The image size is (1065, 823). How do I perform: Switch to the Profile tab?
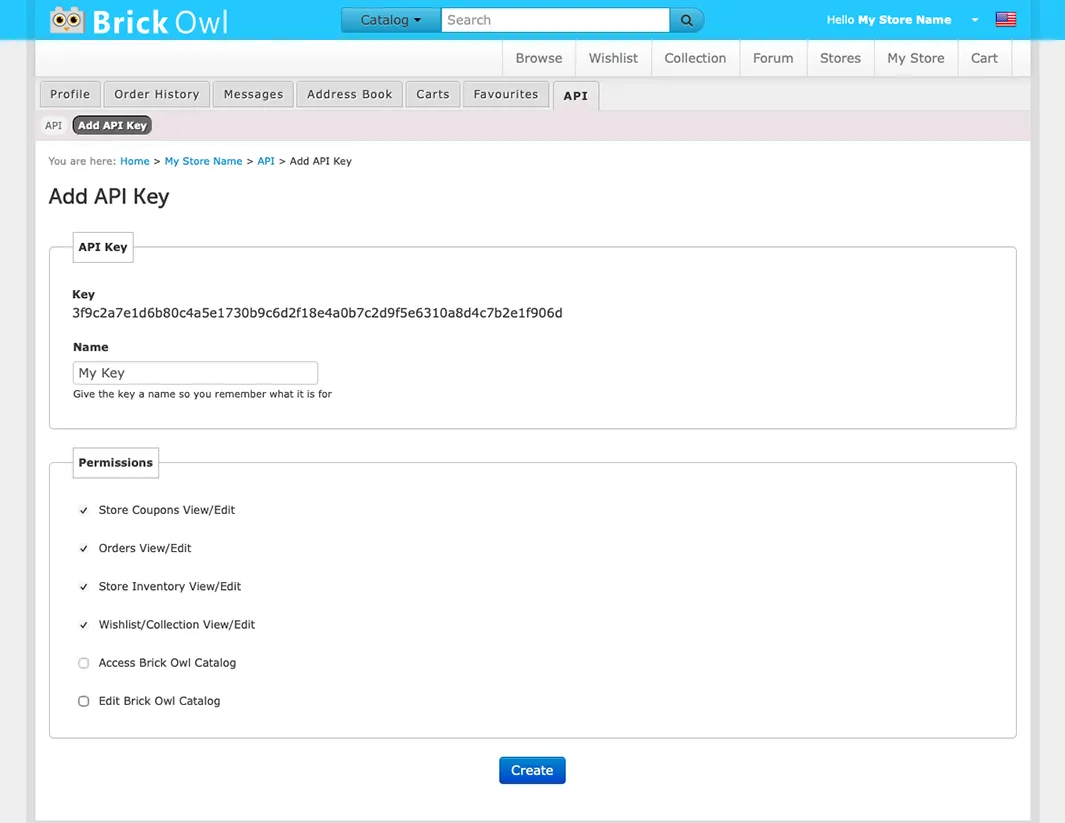(70, 94)
